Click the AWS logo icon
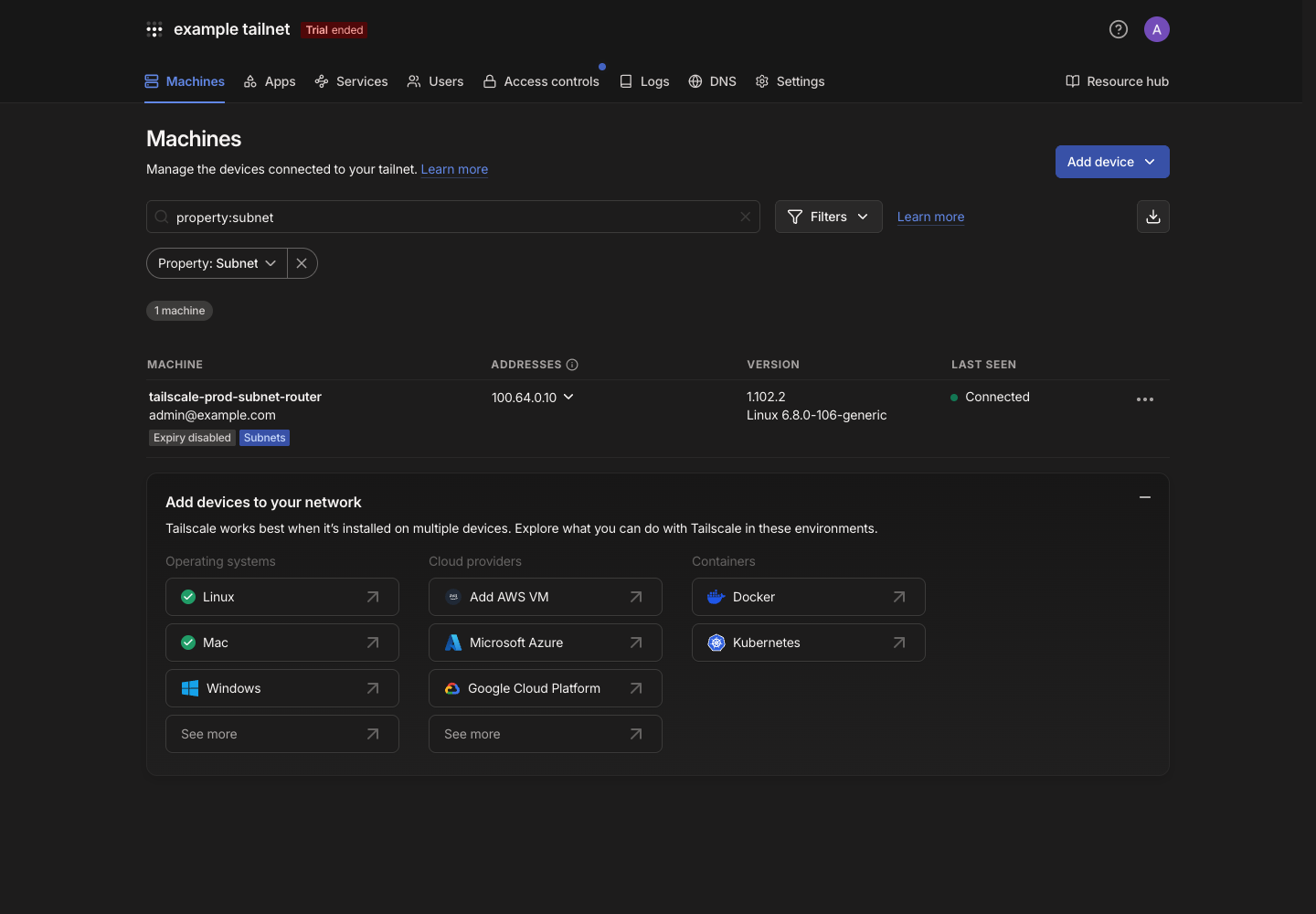 click(453, 597)
